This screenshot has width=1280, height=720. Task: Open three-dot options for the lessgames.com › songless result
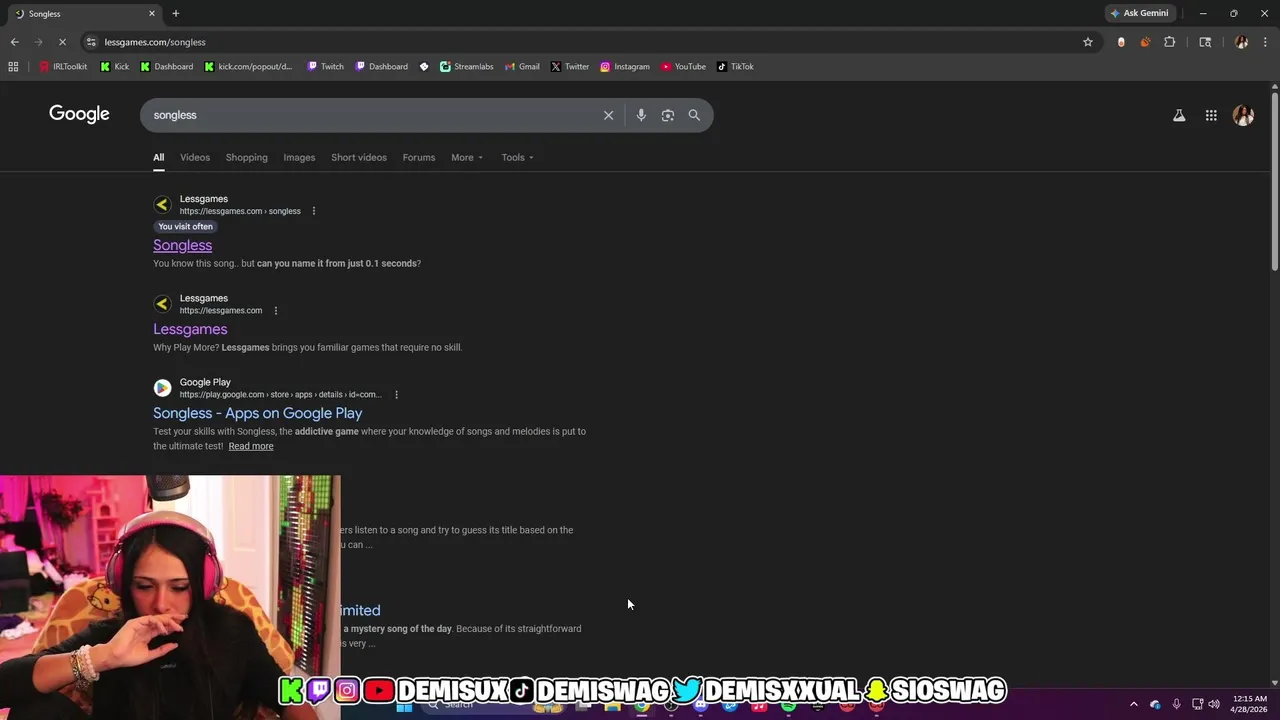coord(314,211)
